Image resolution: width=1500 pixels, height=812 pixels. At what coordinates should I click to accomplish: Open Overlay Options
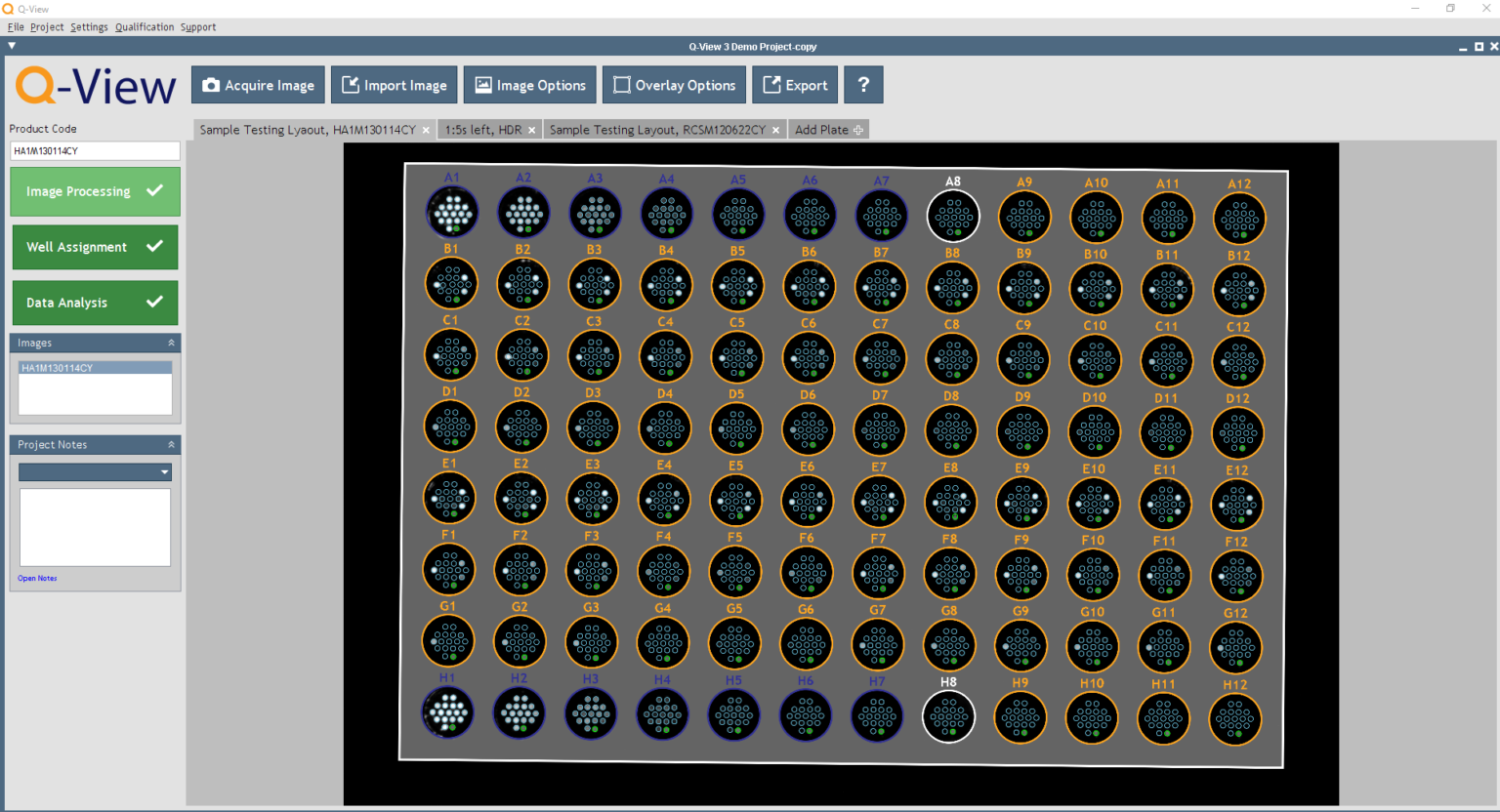coord(674,85)
